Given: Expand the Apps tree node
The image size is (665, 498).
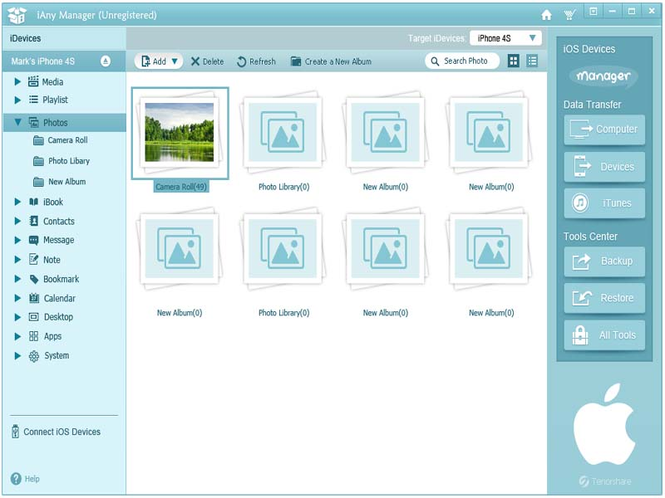Looking at the screenshot, I should click(x=17, y=336).
